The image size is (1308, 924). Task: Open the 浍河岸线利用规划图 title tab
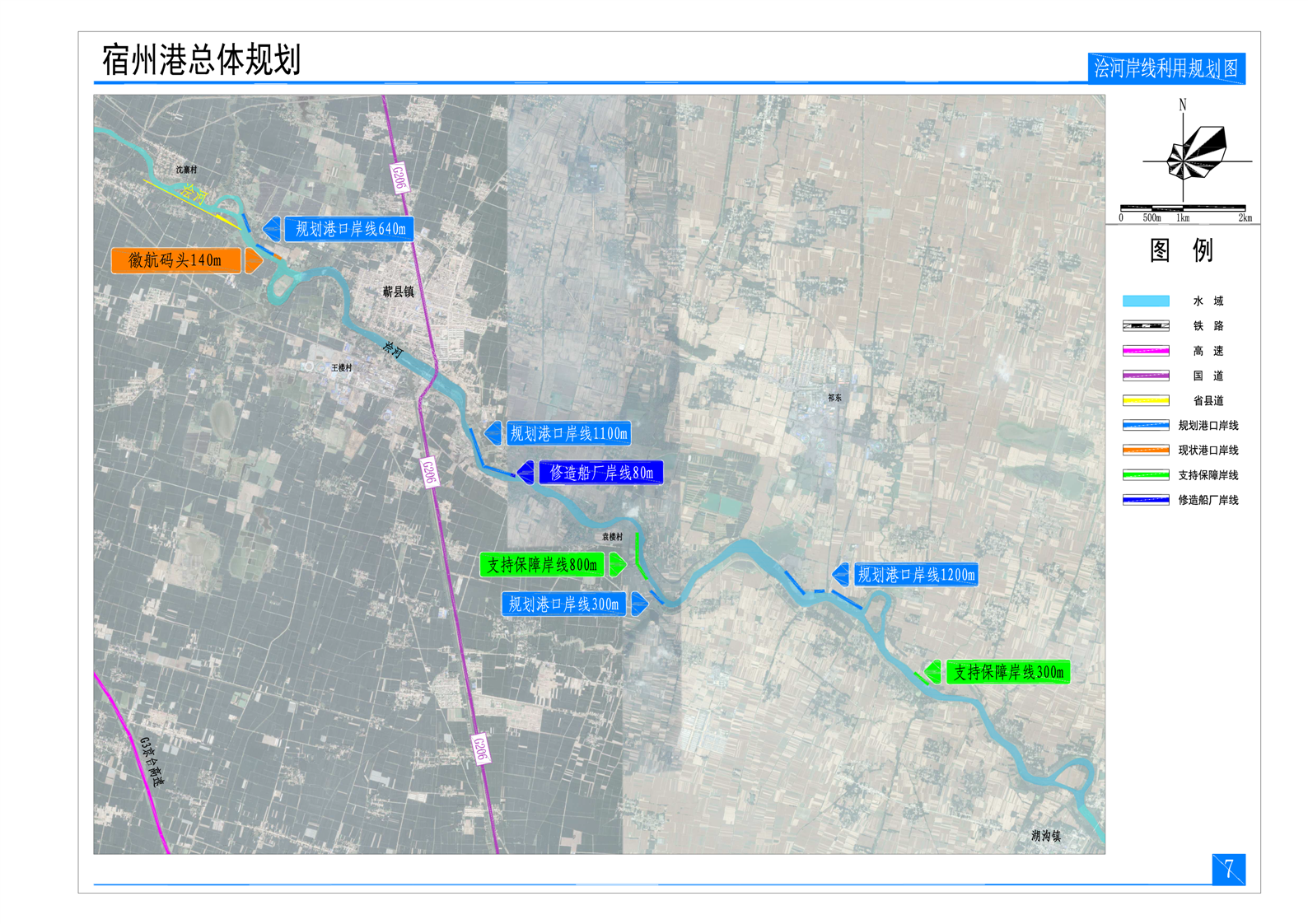click(1166, 68)
